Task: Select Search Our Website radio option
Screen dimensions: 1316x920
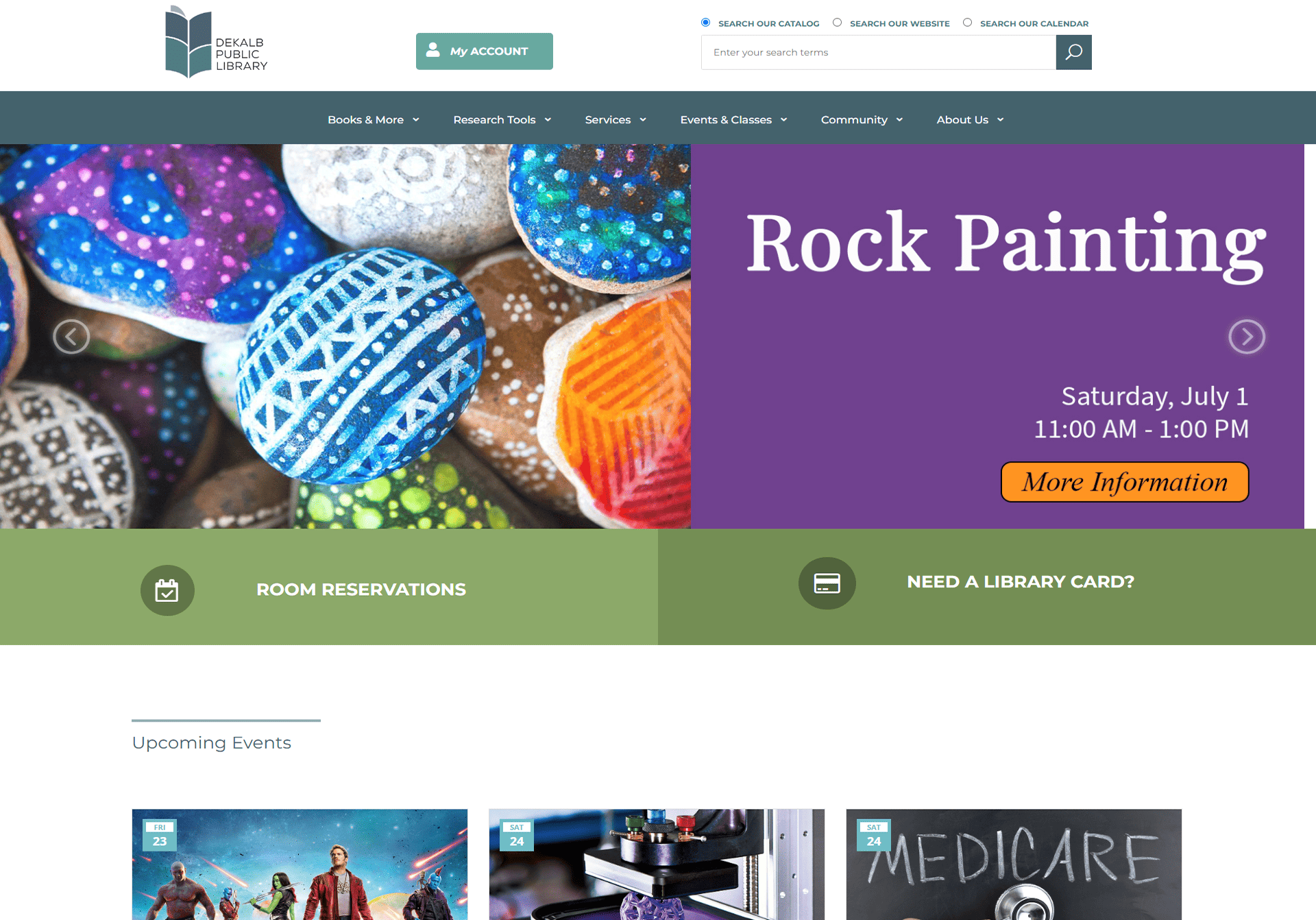Action: [837, 23]
